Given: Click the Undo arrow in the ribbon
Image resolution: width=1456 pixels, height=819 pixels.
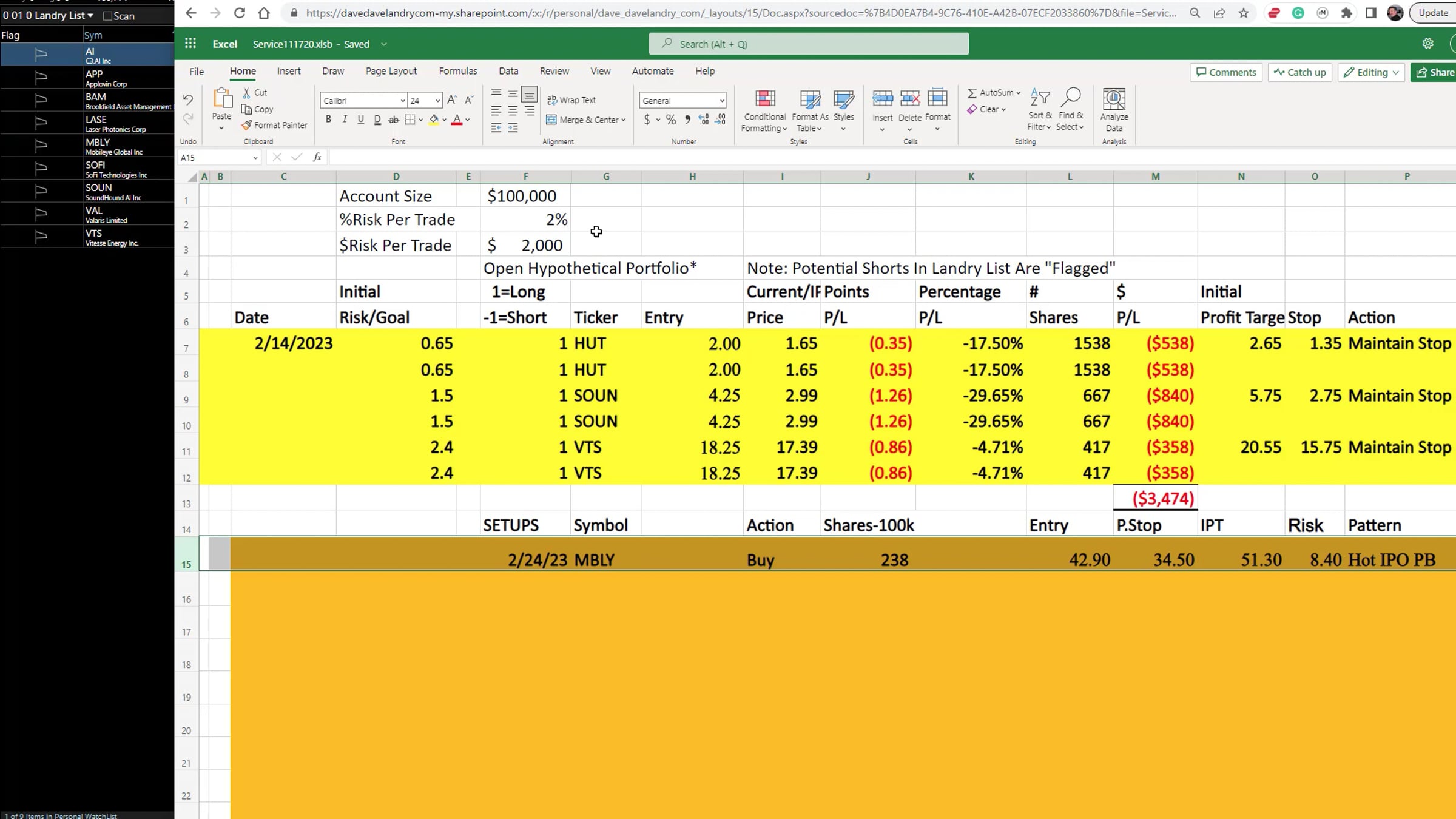Looking at the screenshot, I should (188, 99).
